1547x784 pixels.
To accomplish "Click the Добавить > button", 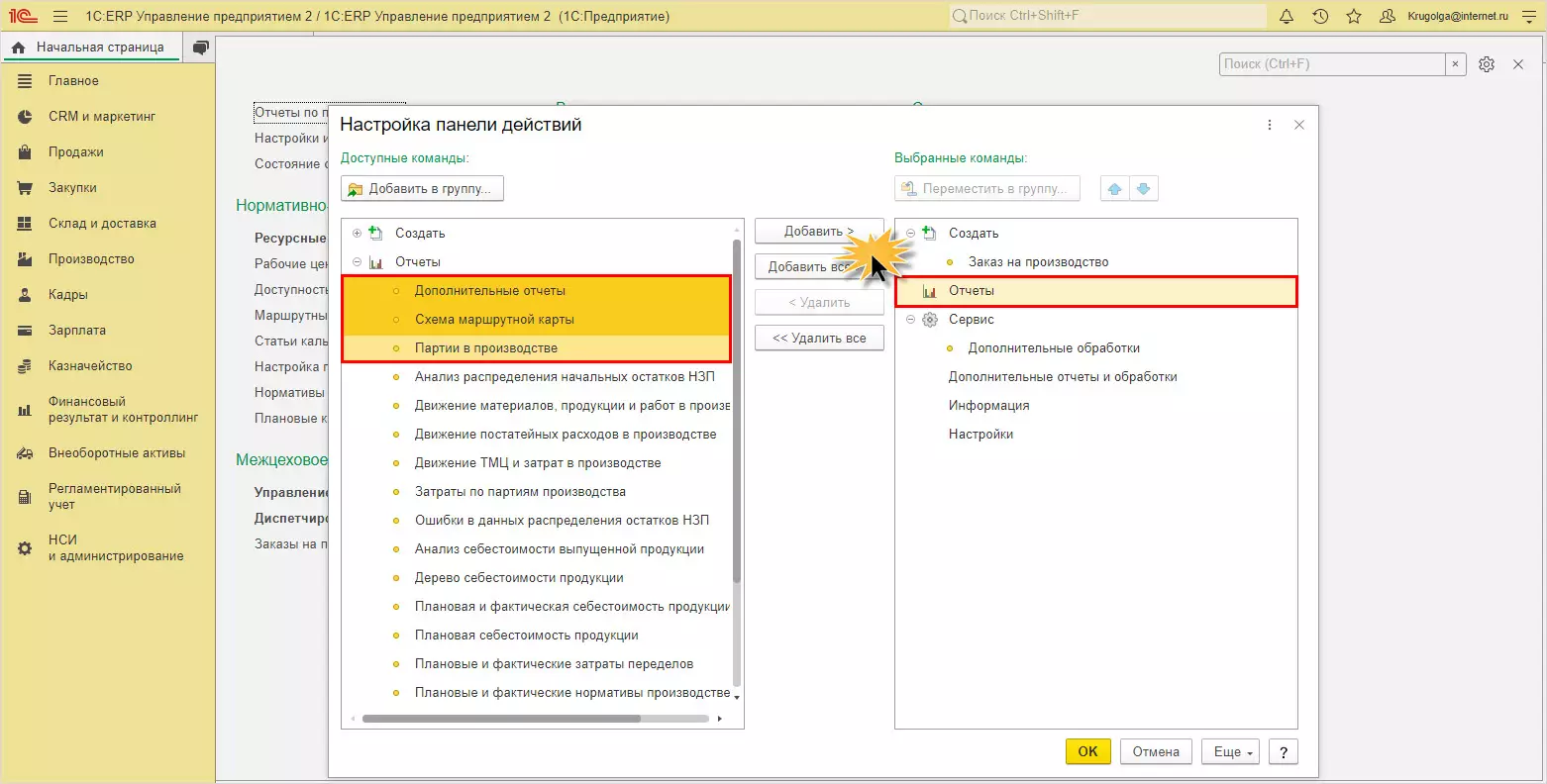I will [x=819, y=232].
